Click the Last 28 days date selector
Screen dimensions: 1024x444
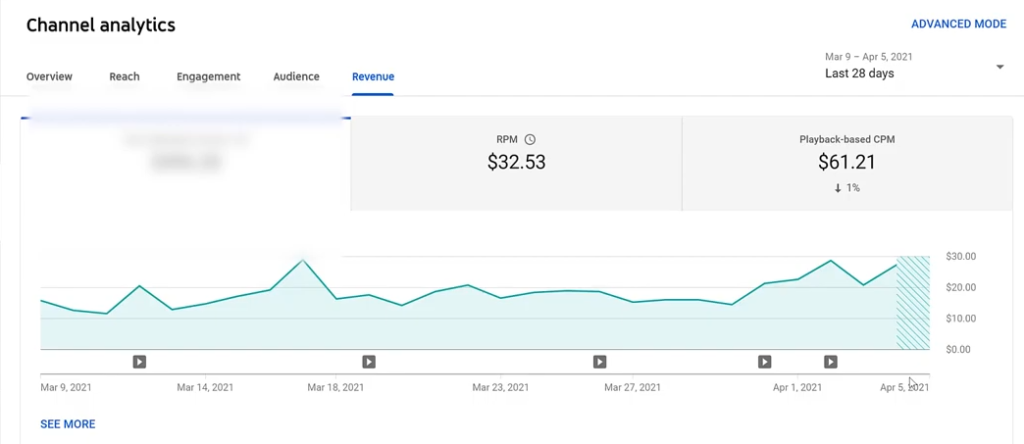tap(860, 73)
